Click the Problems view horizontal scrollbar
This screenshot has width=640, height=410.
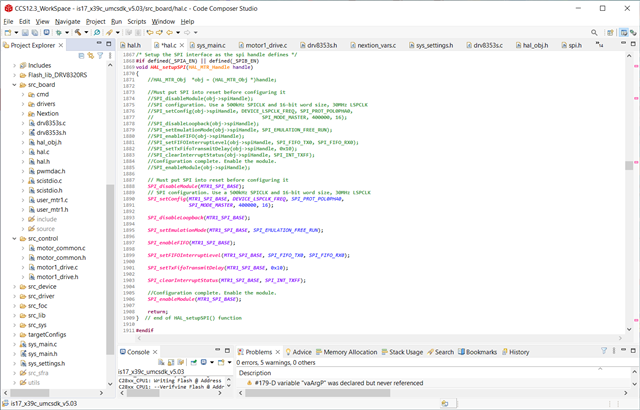(x=318, y=393)
